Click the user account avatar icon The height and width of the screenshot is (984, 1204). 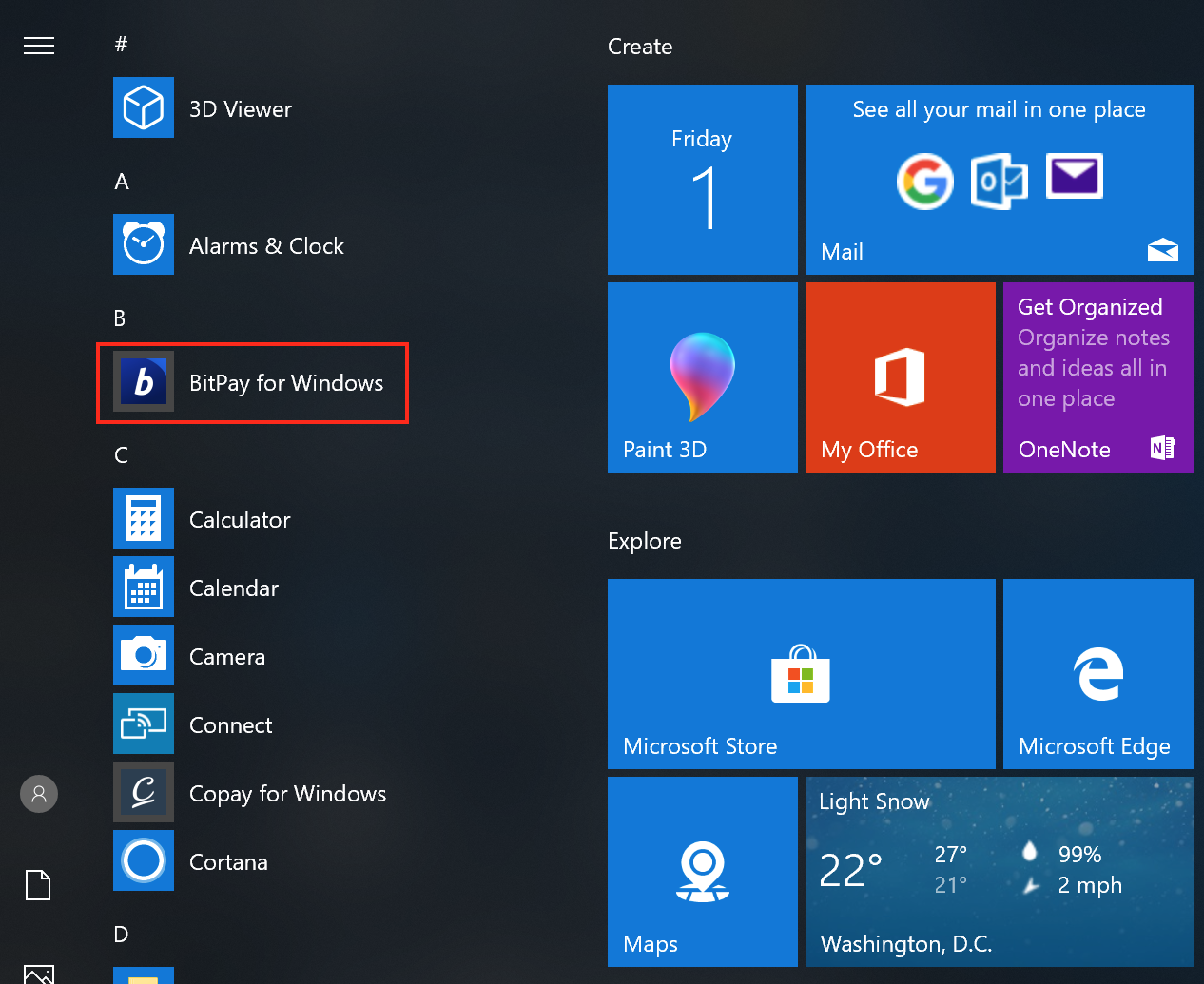pyautogui.click(x=39, y=794)
